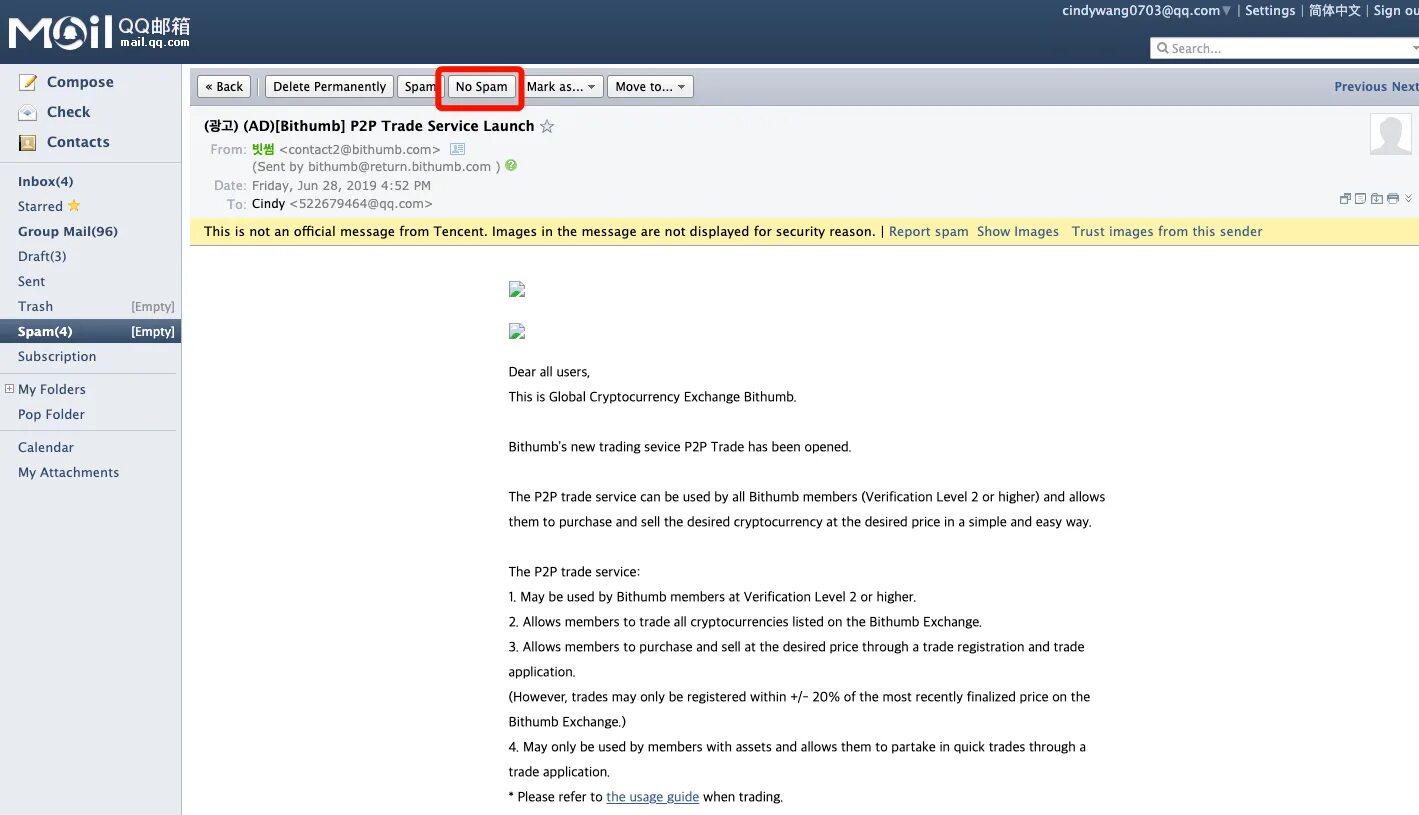Click the Check mail envelope icon
The height and width of the screenshot is (815, 1419).
pos(28,112)
